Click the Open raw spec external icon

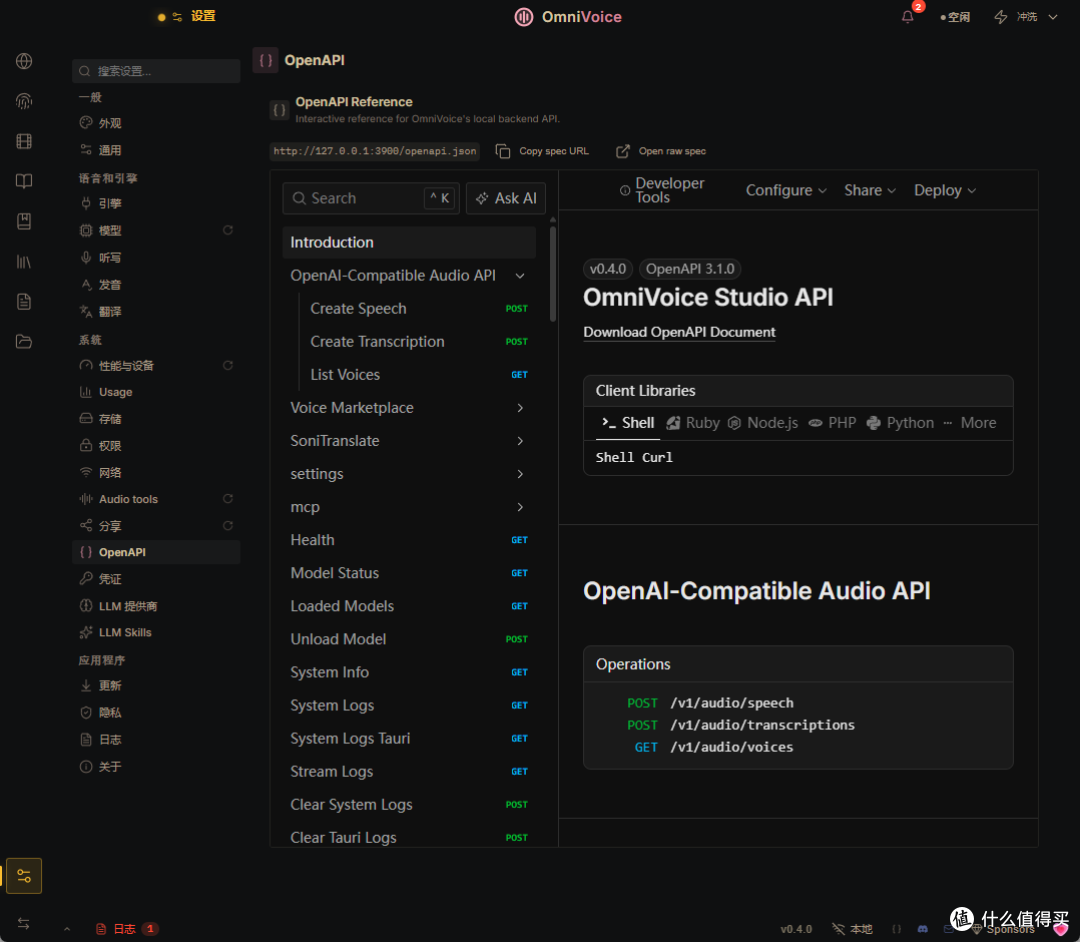[x=623, y=151]
